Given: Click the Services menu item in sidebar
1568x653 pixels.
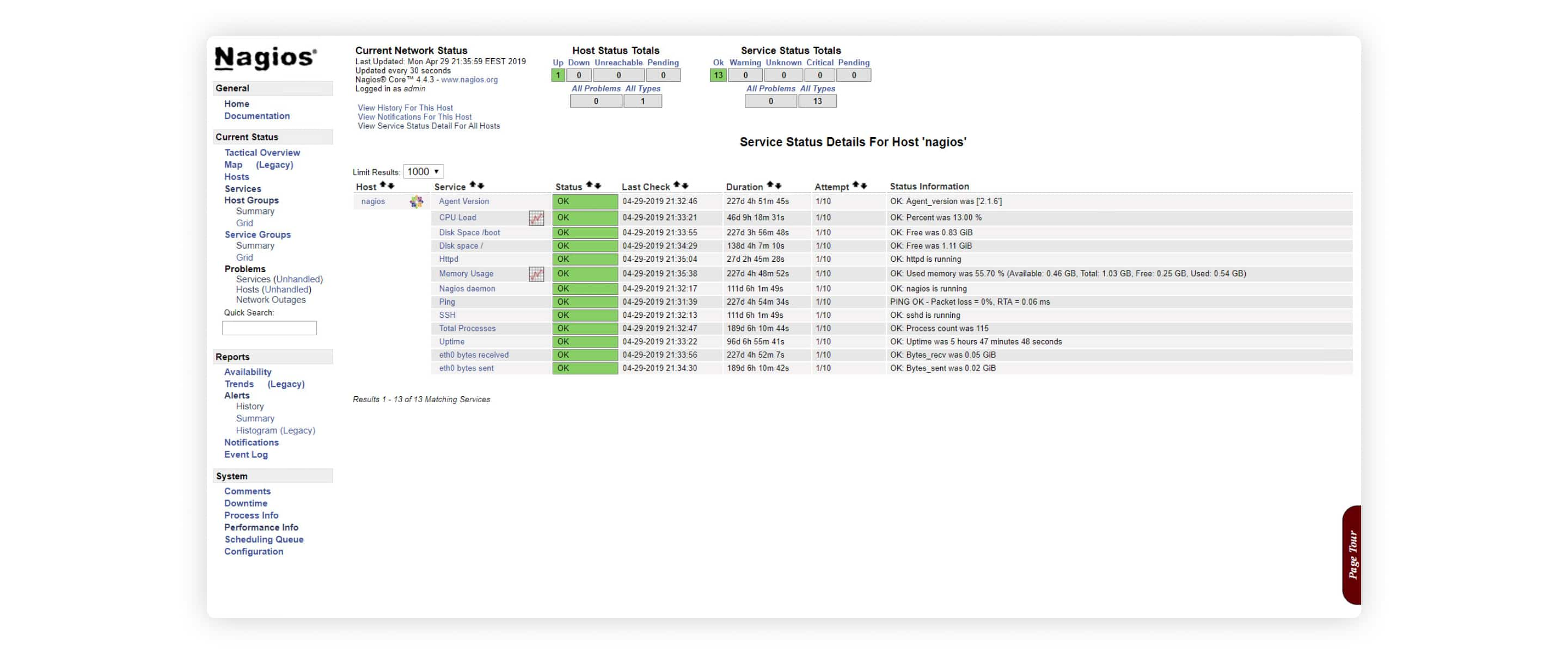Looking at the screenshot, I should [x=243, y=188].
